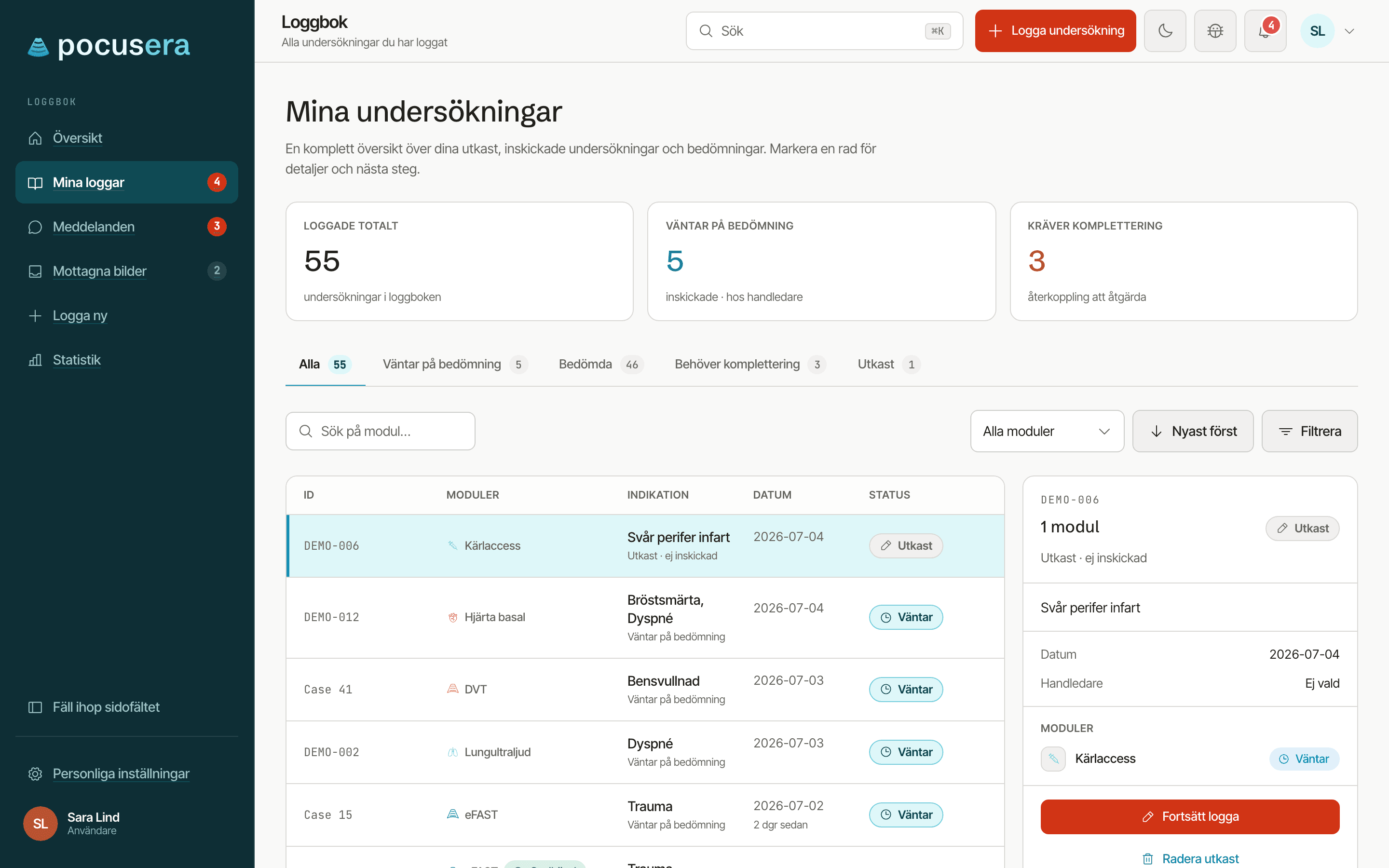Open the Filtrera filter options
Viewport: 1389px width, 868px height.
(x=1309, y=431)
